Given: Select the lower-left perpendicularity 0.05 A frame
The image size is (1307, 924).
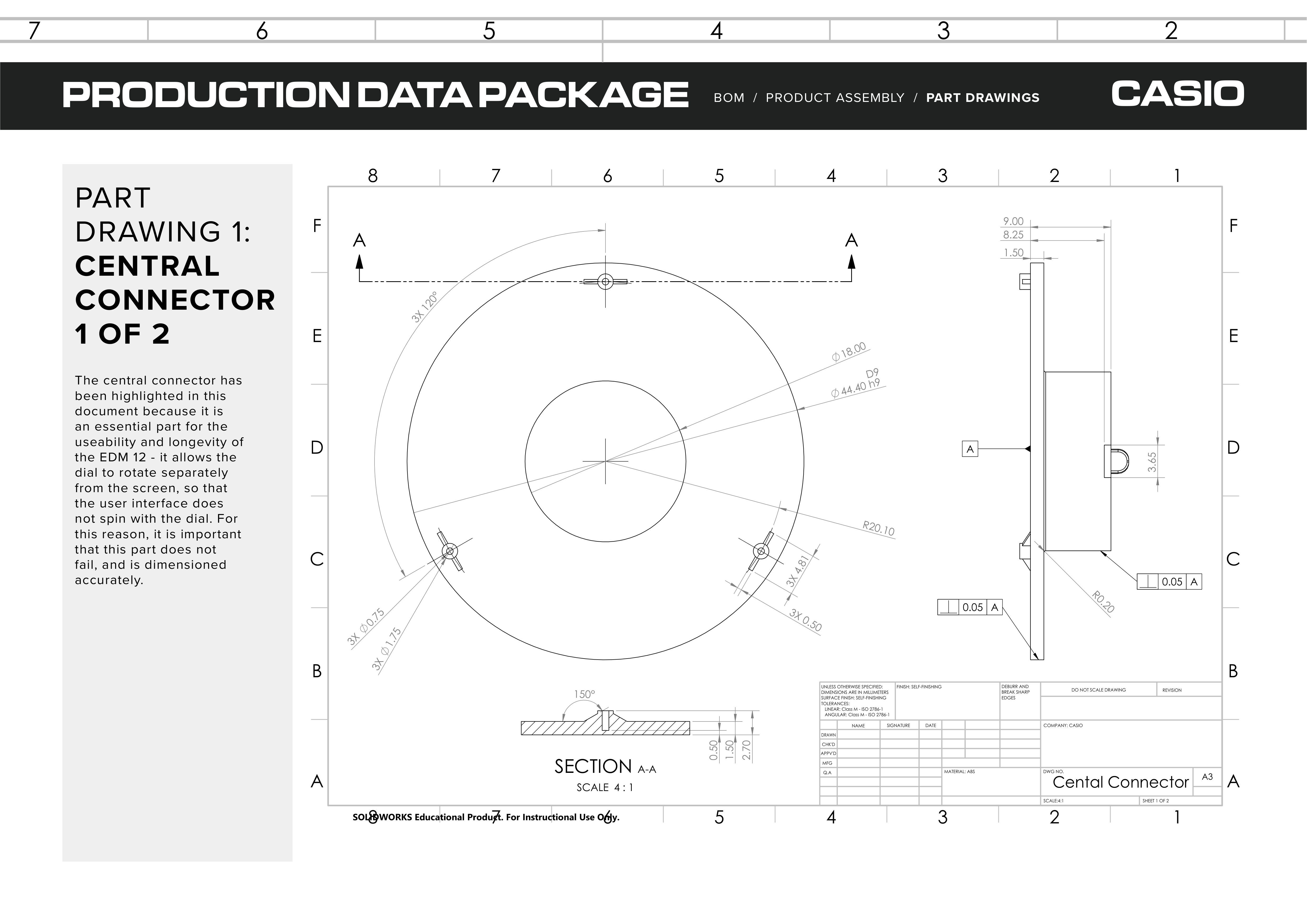Looking at the screenshot, I should click(969, 607).
